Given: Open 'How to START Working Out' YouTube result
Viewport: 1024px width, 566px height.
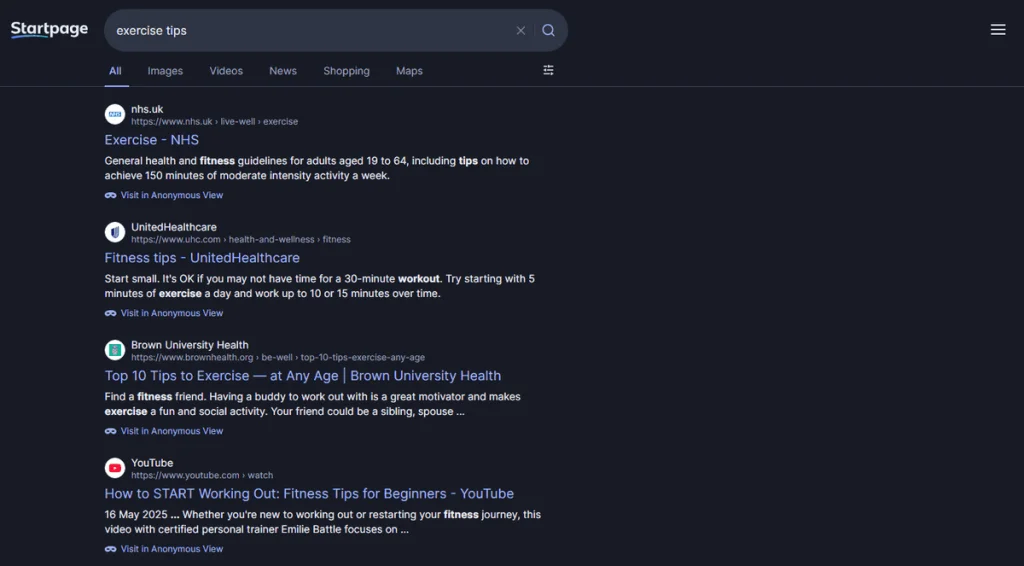Looking at the screenshot, I should coord(309,494).
